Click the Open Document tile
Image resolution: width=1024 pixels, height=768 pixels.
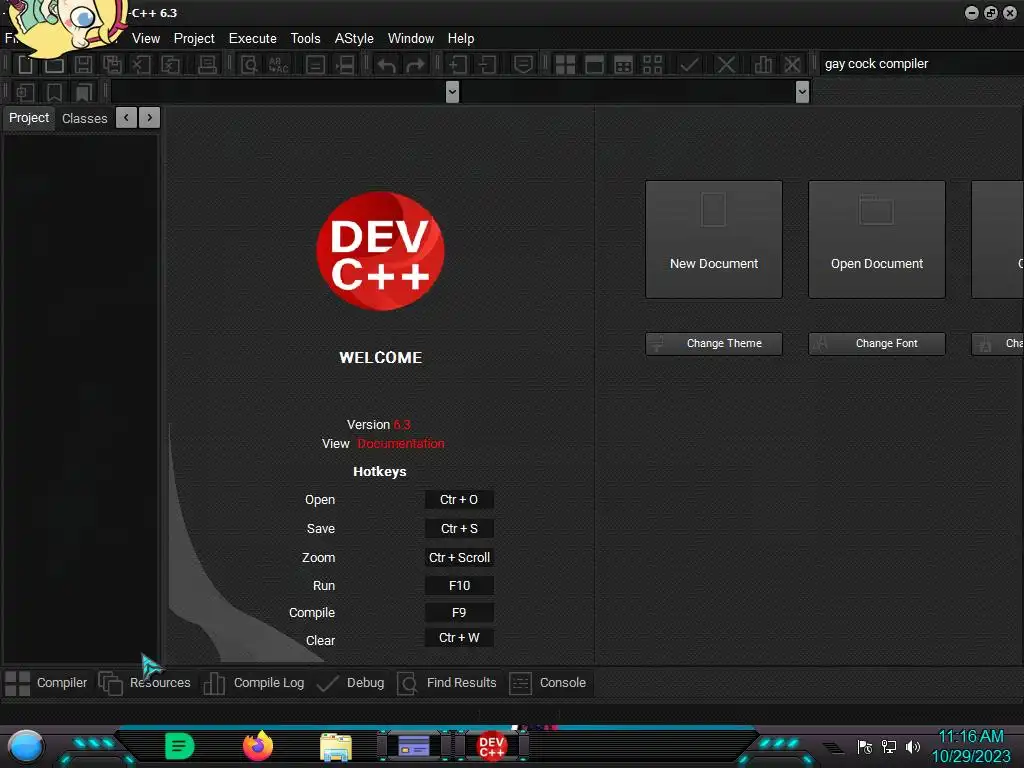(877, 240)
